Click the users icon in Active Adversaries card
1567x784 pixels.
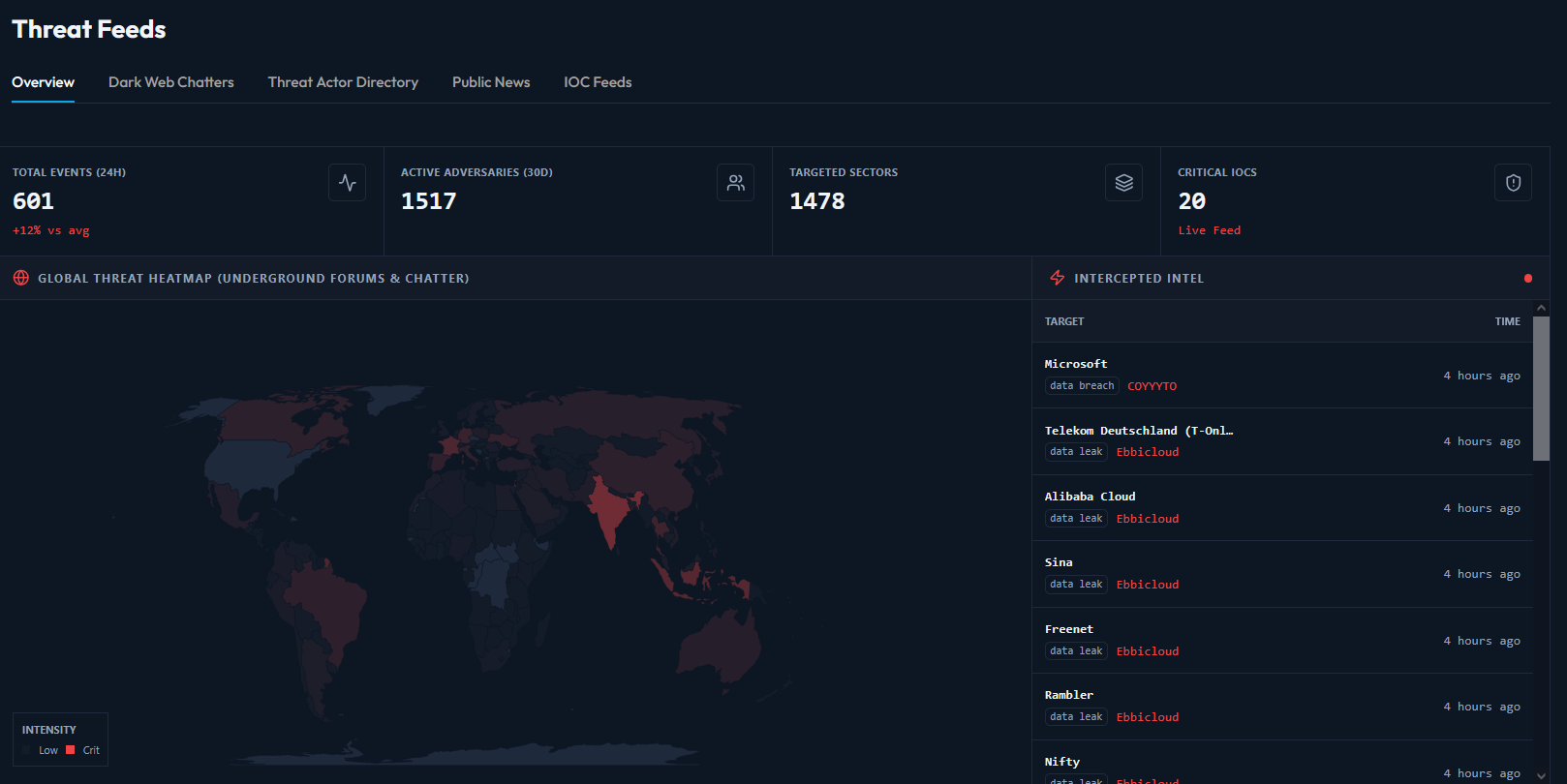[735, 183]
